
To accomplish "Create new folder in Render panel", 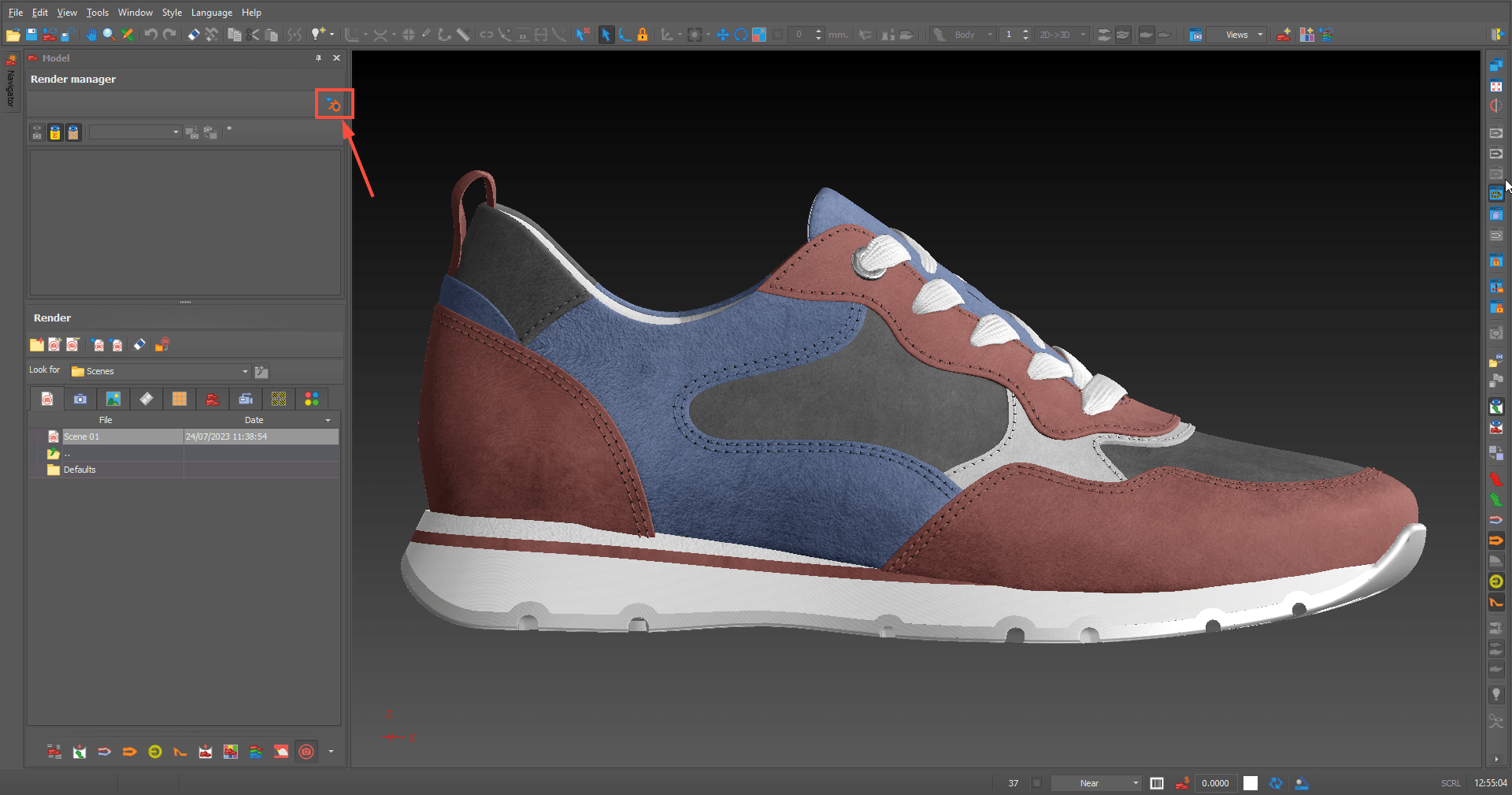I will tap(37, 345).
